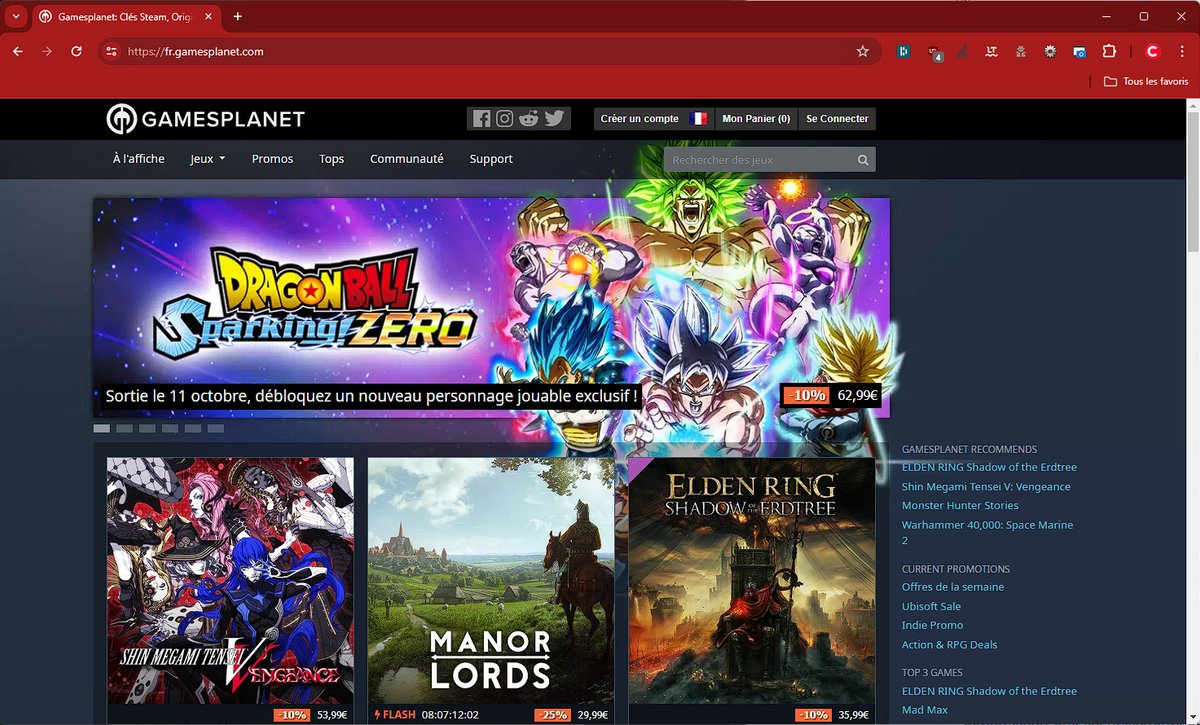The width and height of the screenshot is (1200, 725).
Task: Click the bookmark star in the address bar
Action: [863, 51]
